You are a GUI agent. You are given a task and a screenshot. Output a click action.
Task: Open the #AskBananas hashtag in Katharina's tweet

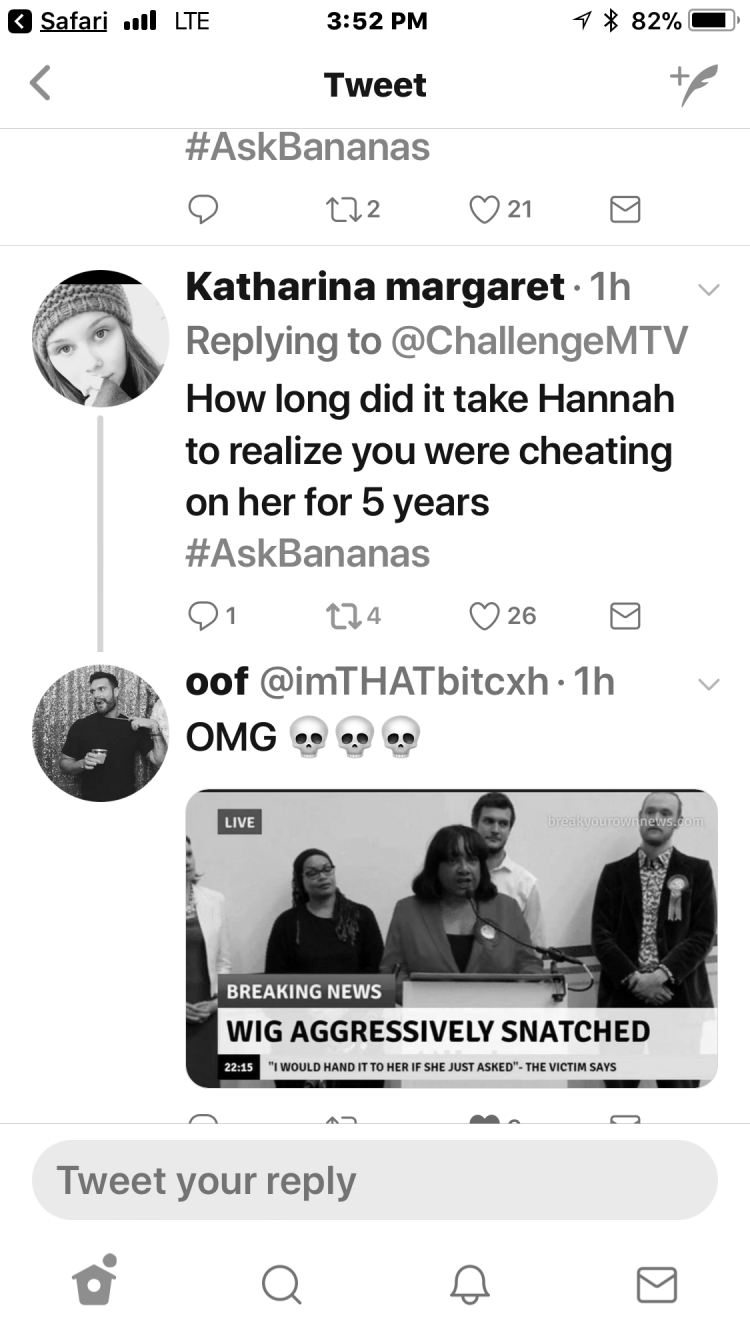(308, 554)
